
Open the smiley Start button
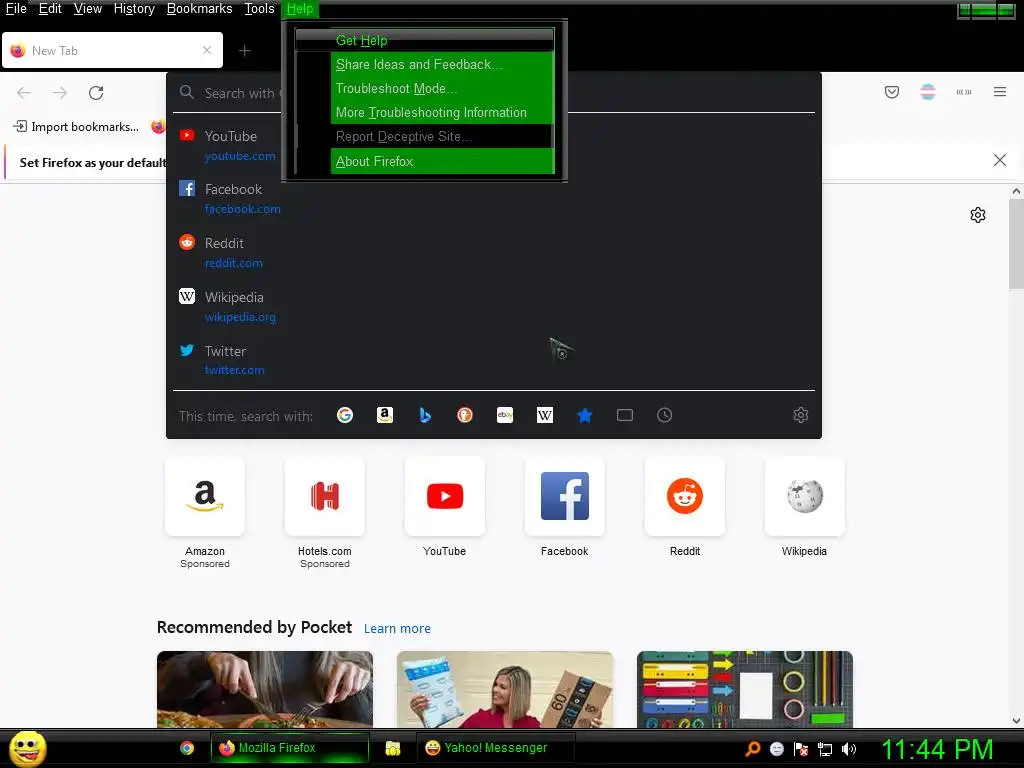27,748
